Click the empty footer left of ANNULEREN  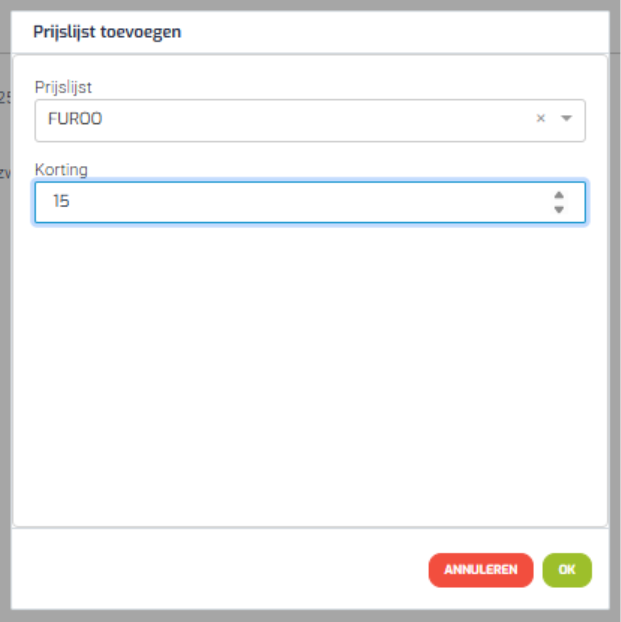tap(220, 570)
